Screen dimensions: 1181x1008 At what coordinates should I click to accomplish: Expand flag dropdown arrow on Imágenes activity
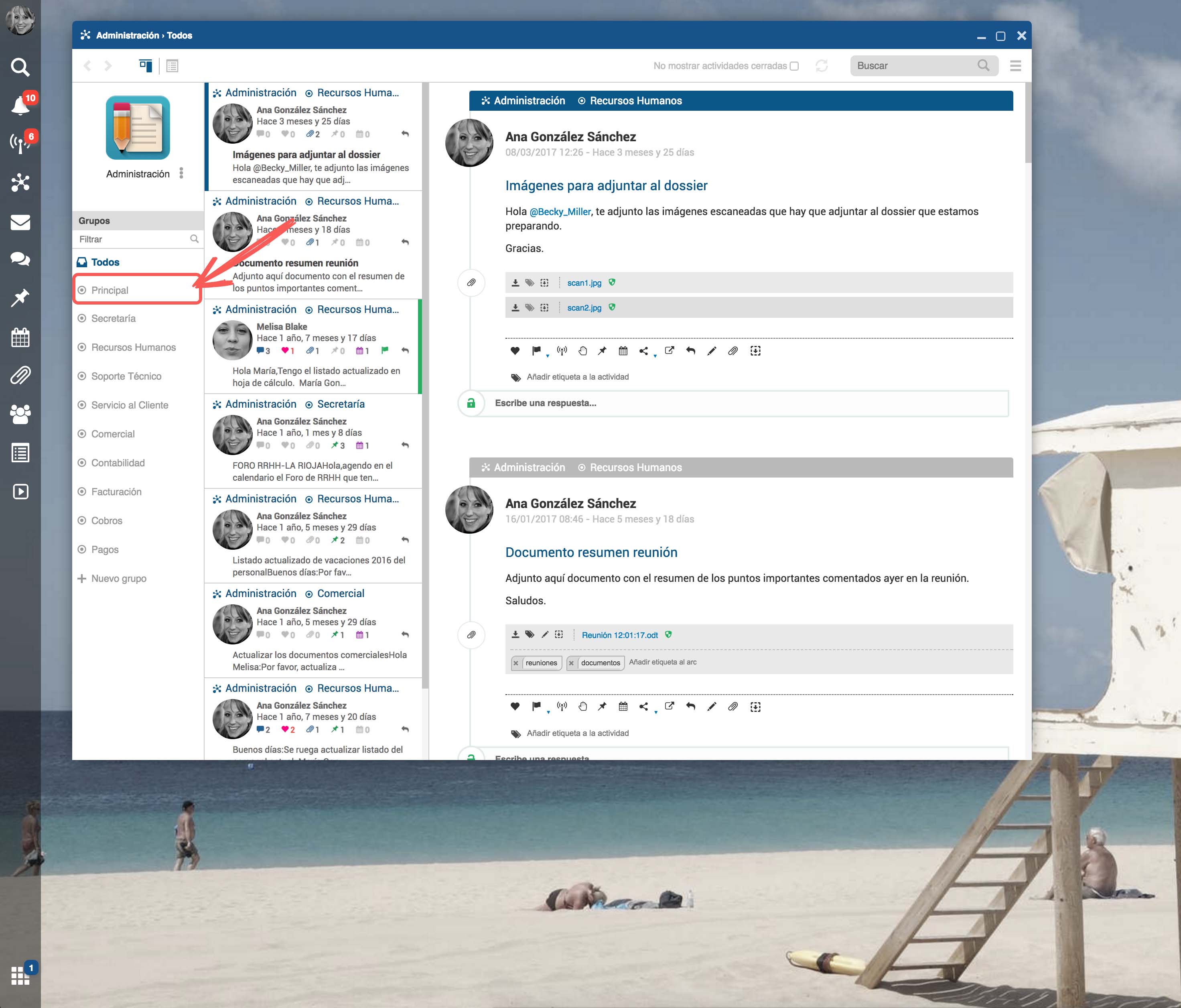point(548,356)
